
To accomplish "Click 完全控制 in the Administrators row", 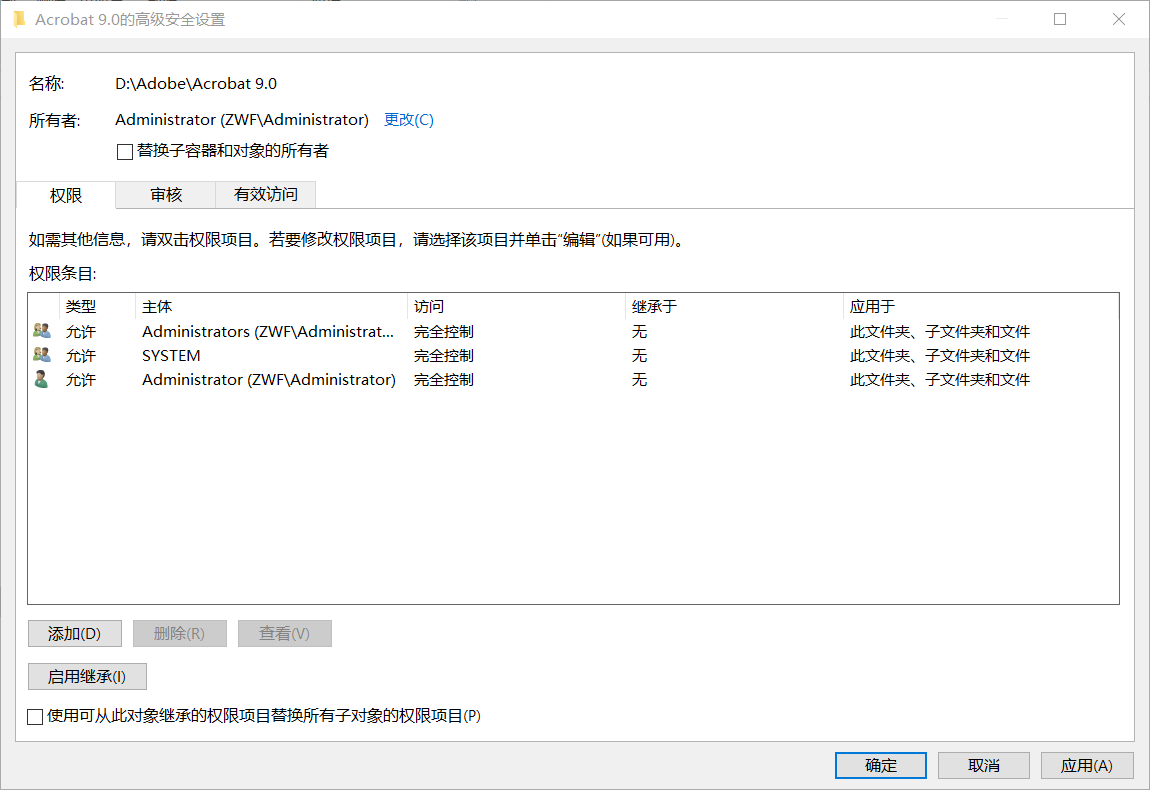I will click(x=444, y=332).
